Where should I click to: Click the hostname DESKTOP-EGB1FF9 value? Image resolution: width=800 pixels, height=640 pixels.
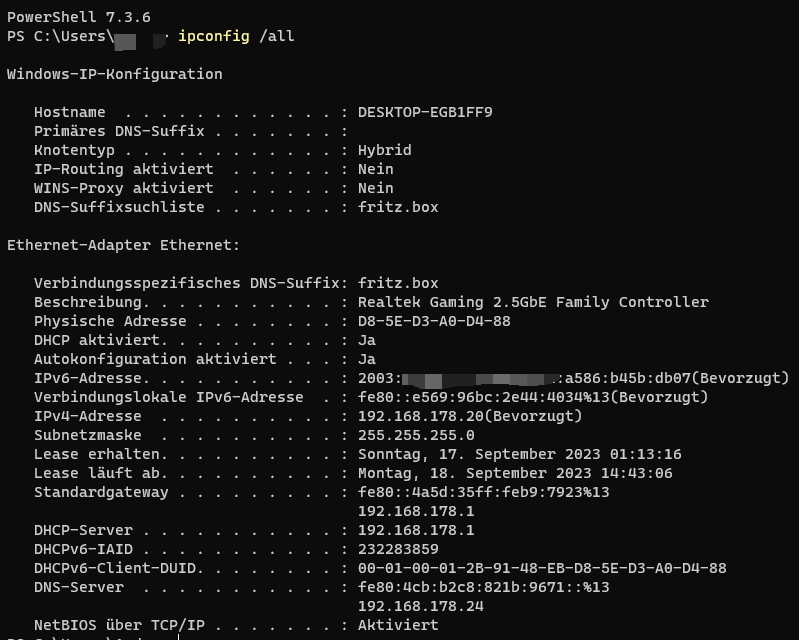pos(425,112)
